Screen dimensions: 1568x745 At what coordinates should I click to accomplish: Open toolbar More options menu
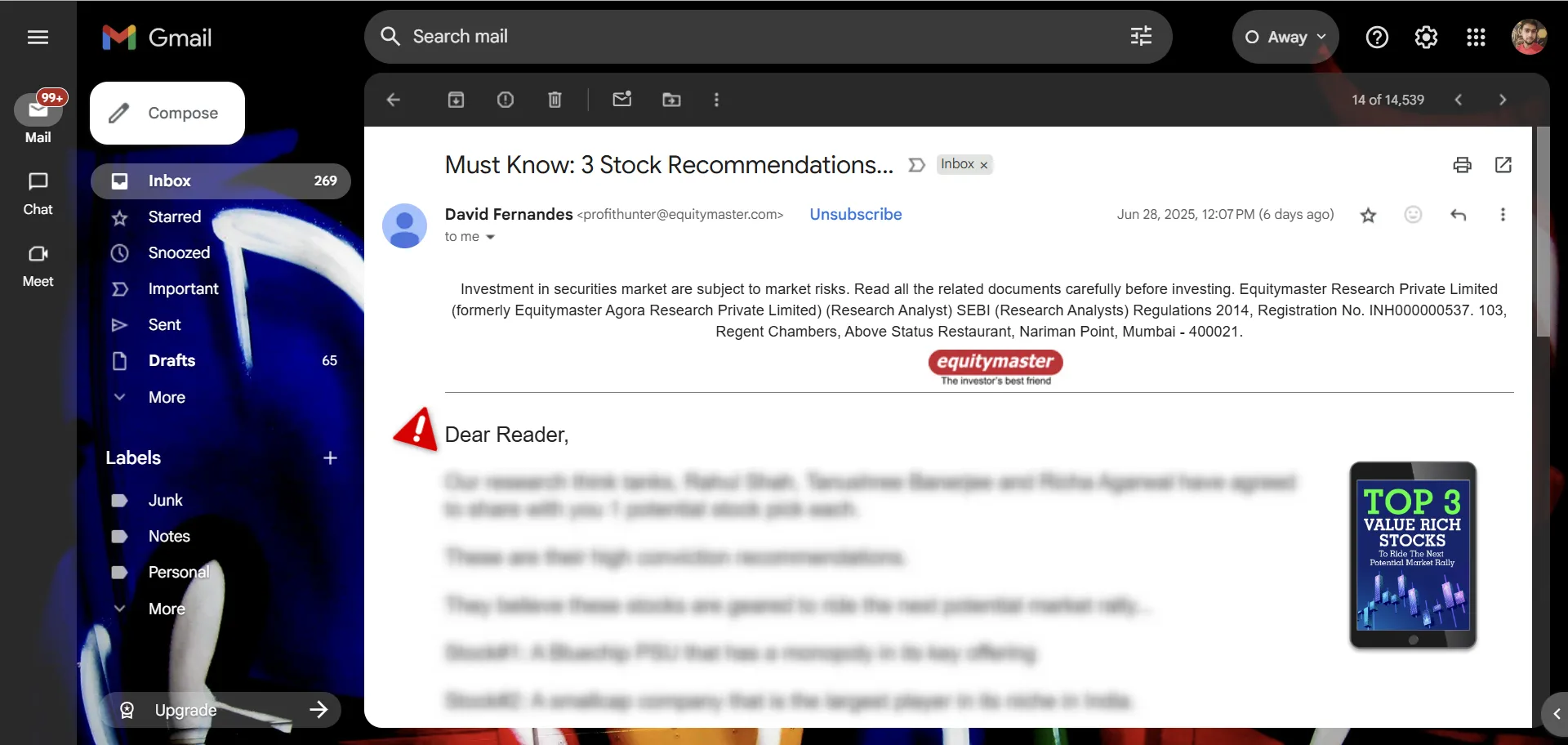tap(716, 100)
